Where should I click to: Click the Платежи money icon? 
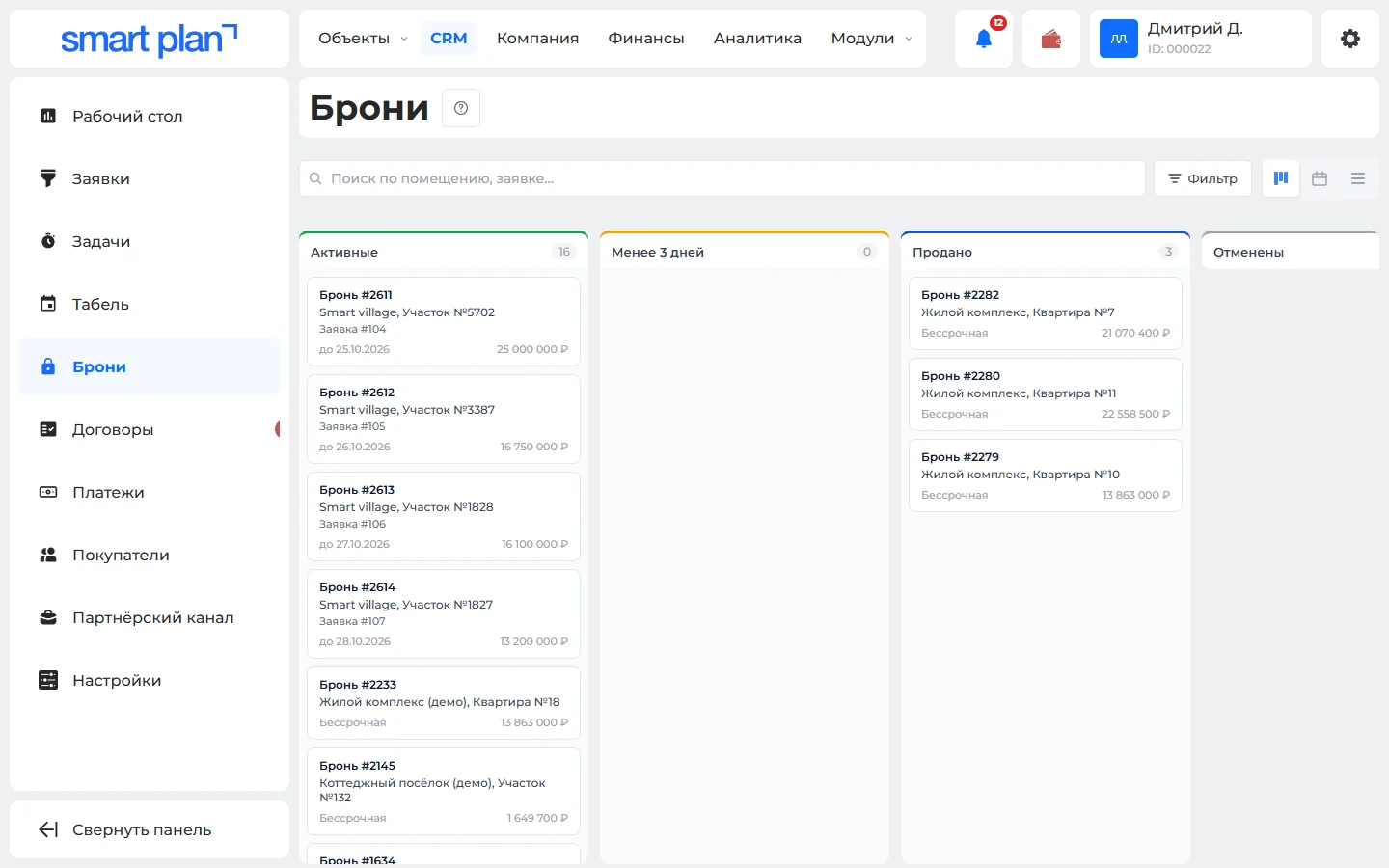(48, 492)
